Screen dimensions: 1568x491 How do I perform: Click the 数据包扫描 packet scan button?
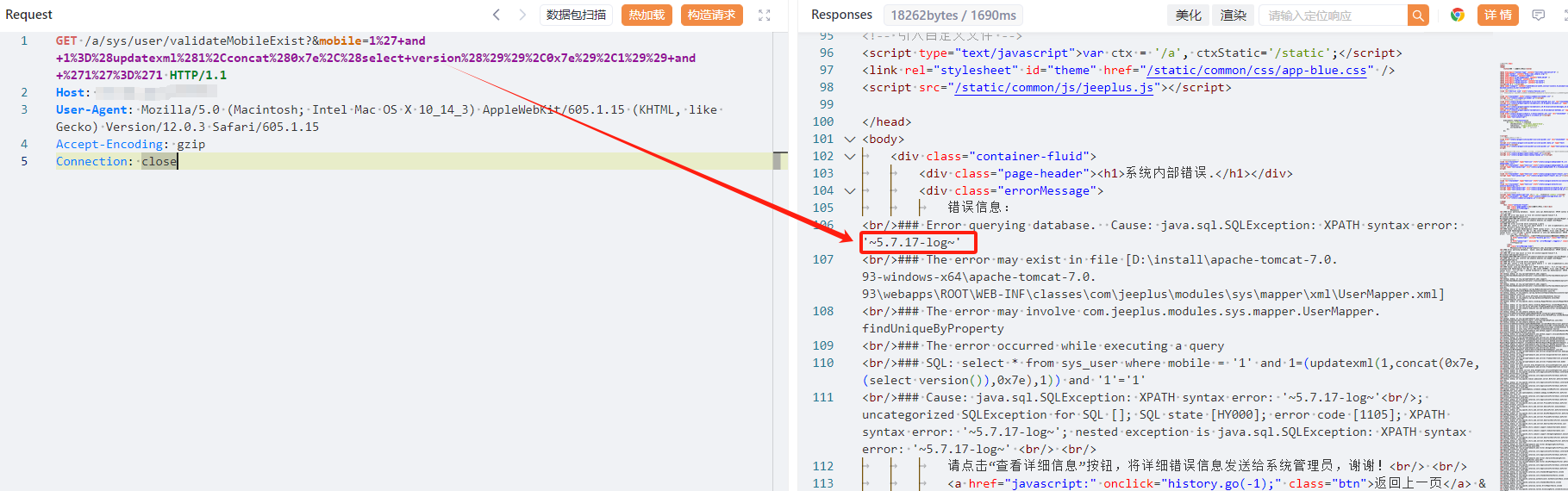576,15
